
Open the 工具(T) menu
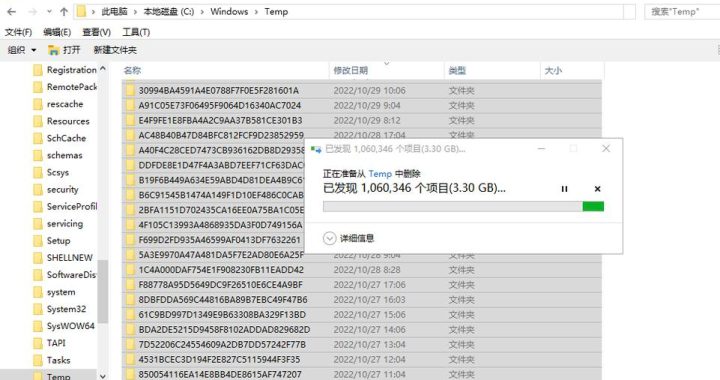click(136, 32)
